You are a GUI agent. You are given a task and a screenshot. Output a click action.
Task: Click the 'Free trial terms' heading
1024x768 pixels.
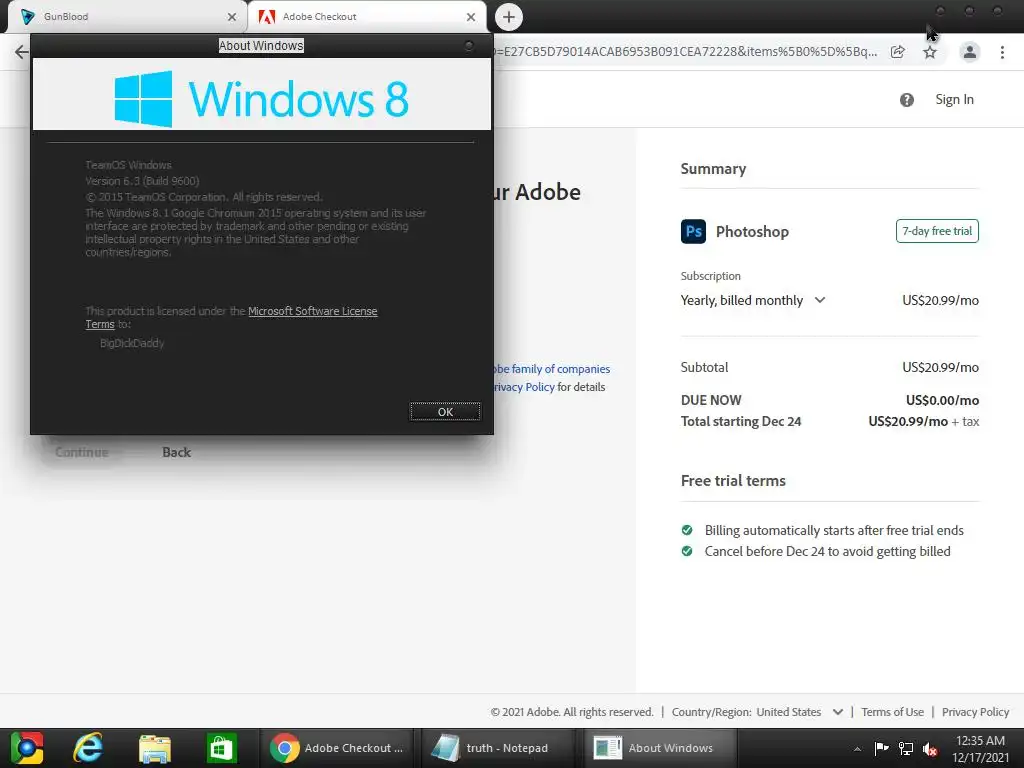(x=733, y=481)
